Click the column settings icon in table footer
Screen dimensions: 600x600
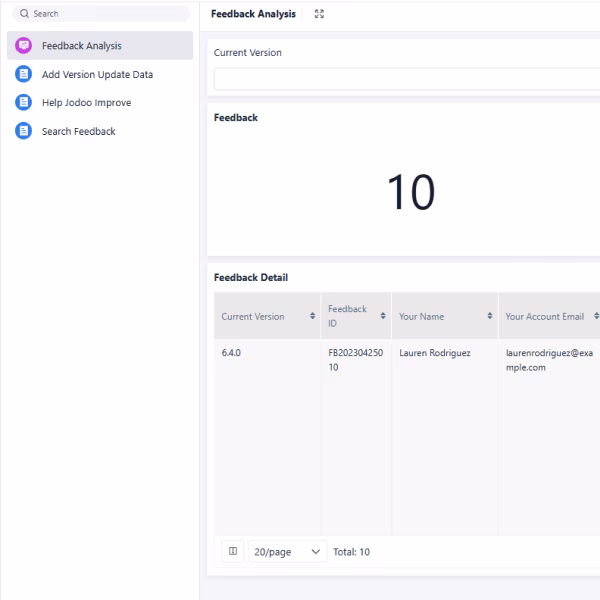coord(232,551)
